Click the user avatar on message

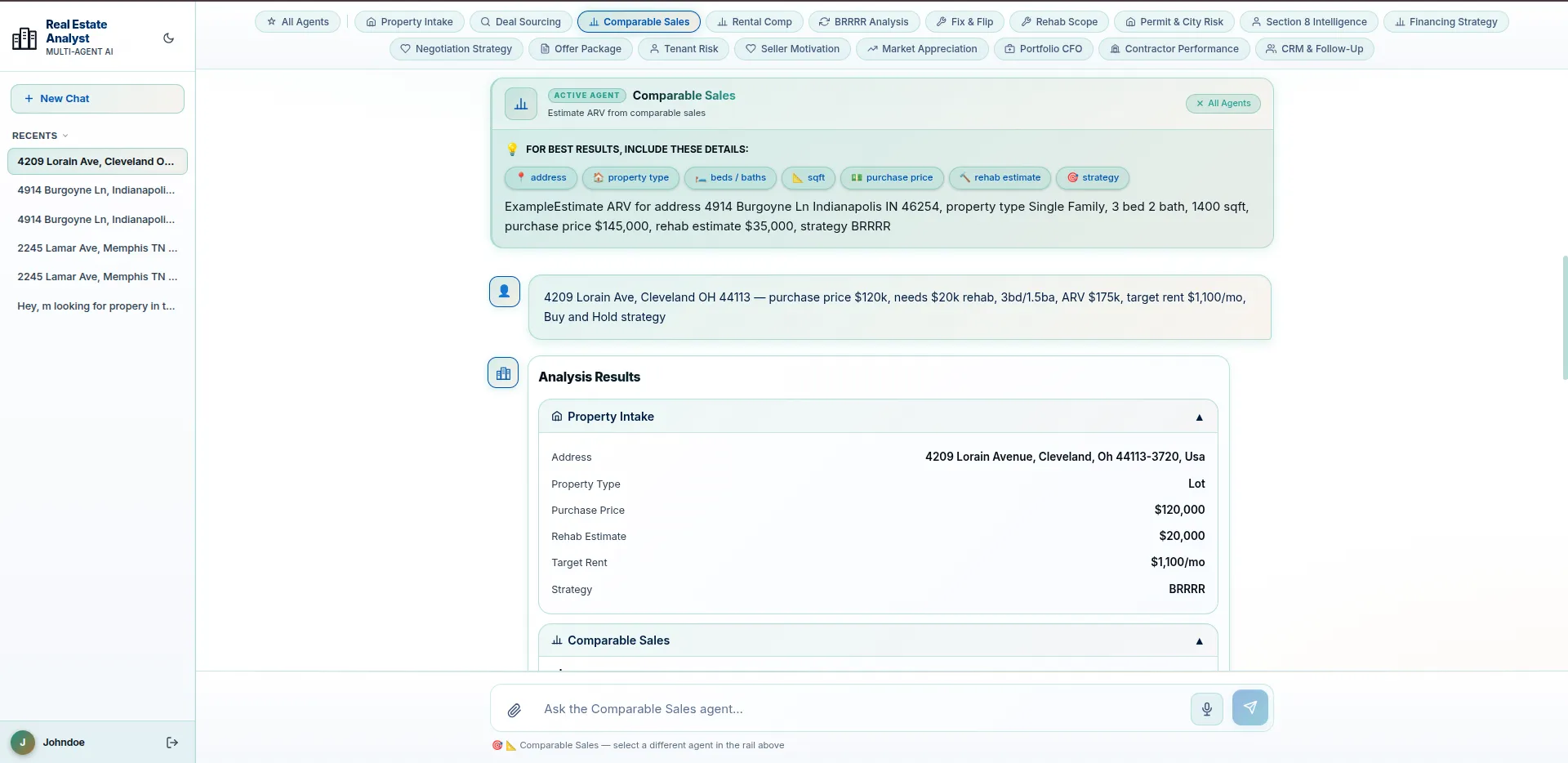click(505, 292)
